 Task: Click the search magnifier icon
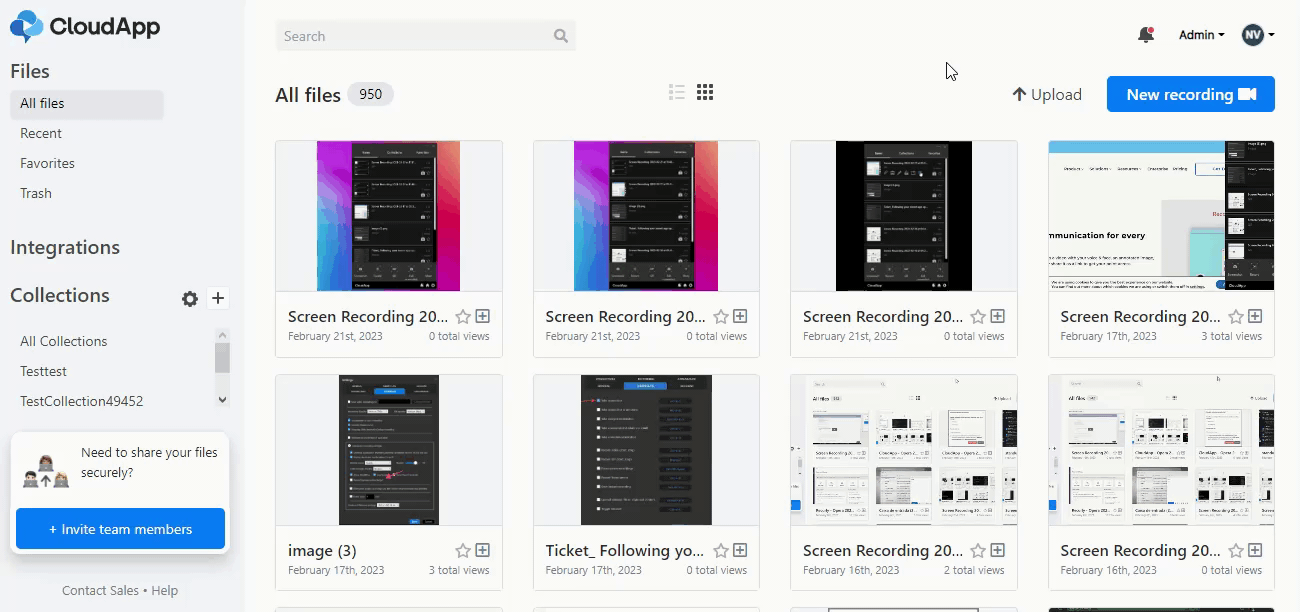coord(561,36)
